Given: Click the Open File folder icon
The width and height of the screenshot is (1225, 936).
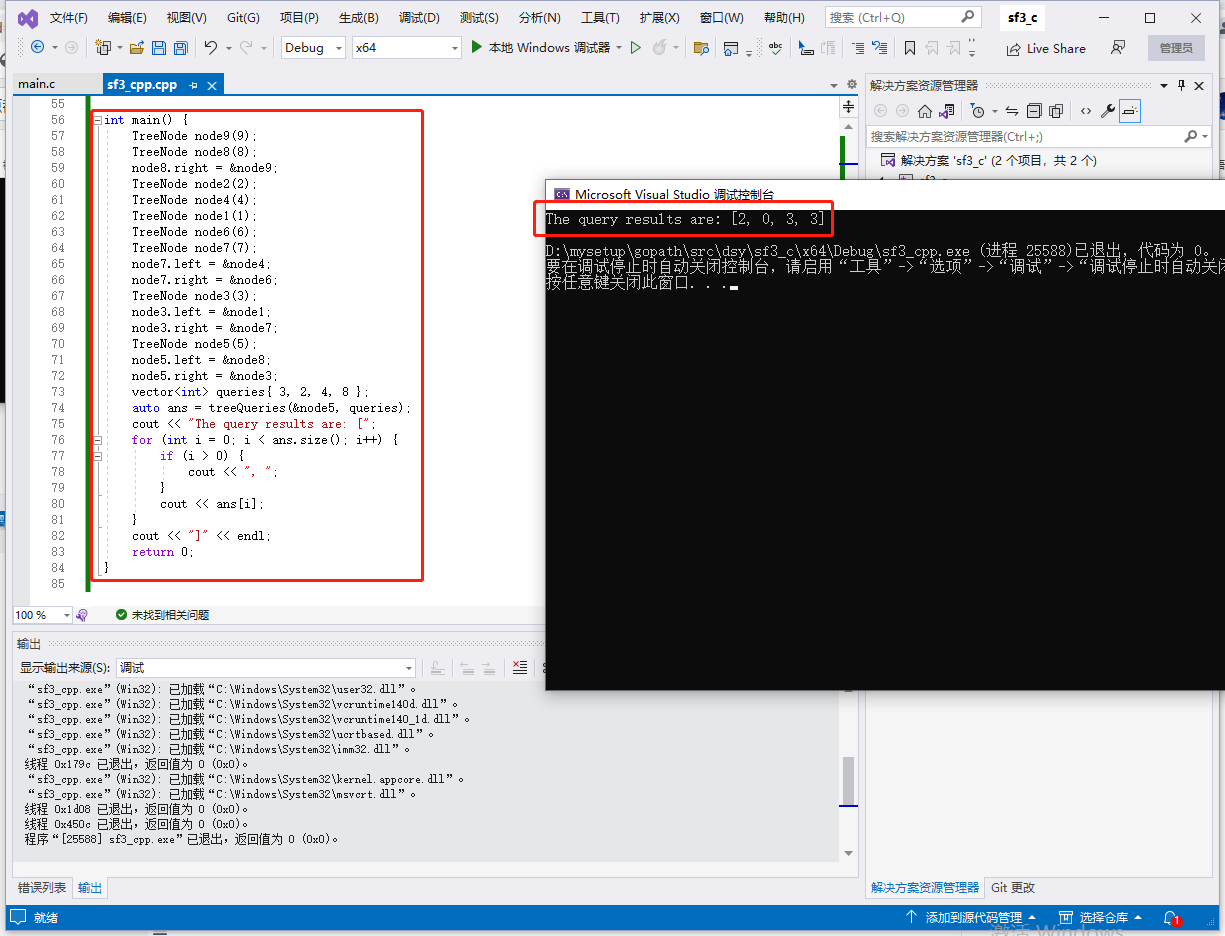Looking at the screenshot, I should click(136, 47).
